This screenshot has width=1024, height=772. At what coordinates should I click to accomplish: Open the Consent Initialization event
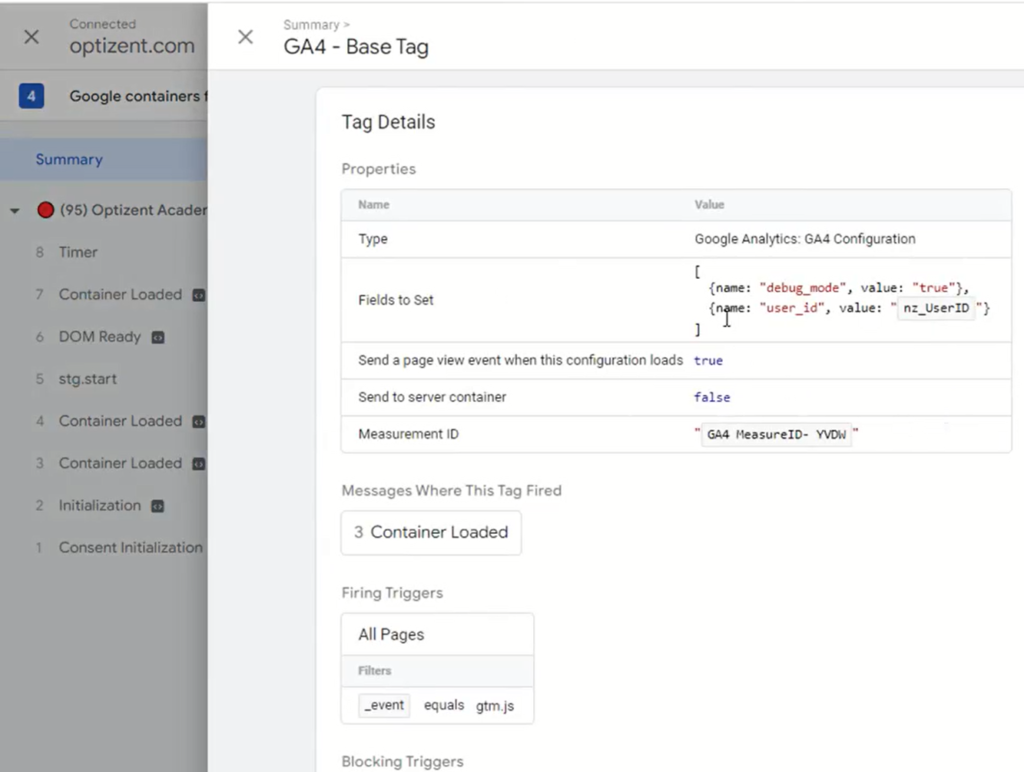[x=130, y=547]
